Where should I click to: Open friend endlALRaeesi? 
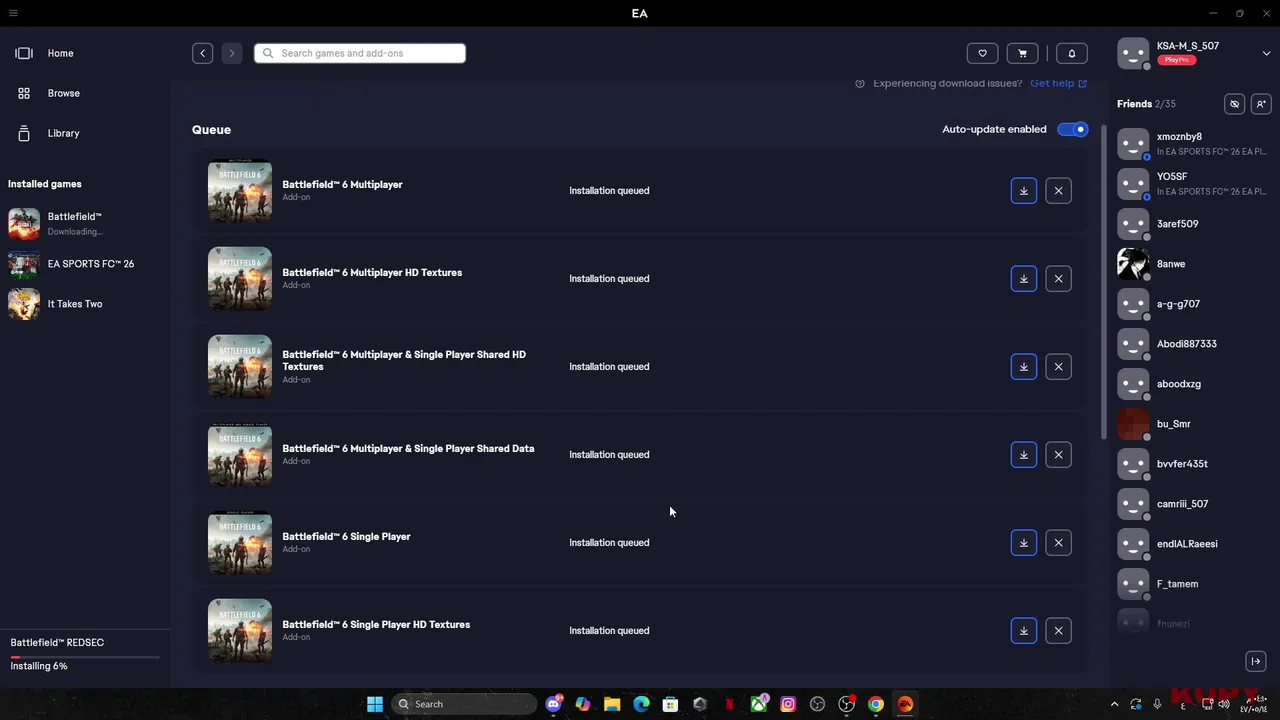tap(1195, 544)
